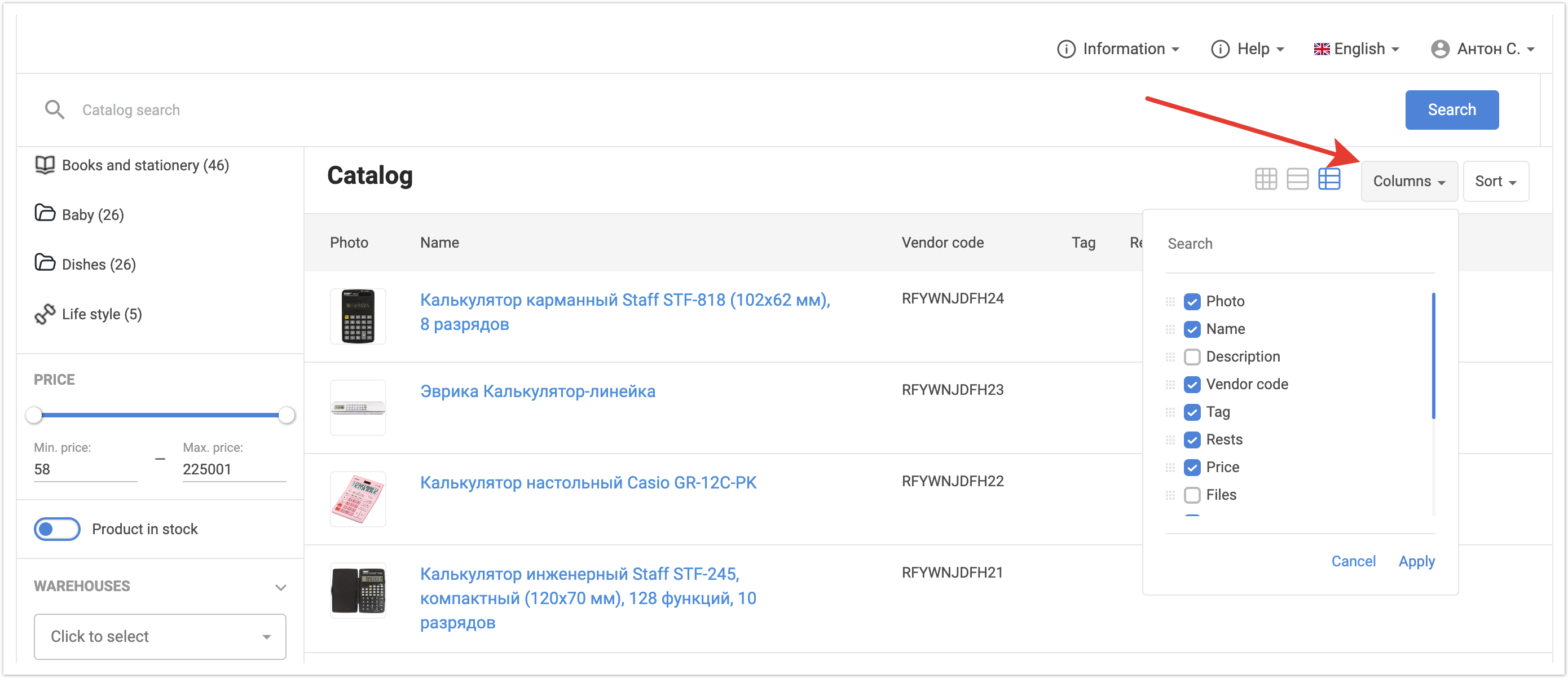Screen dimensions: 1568x678
Task: Switch to list rows view icon
Action: [1297, 179]
